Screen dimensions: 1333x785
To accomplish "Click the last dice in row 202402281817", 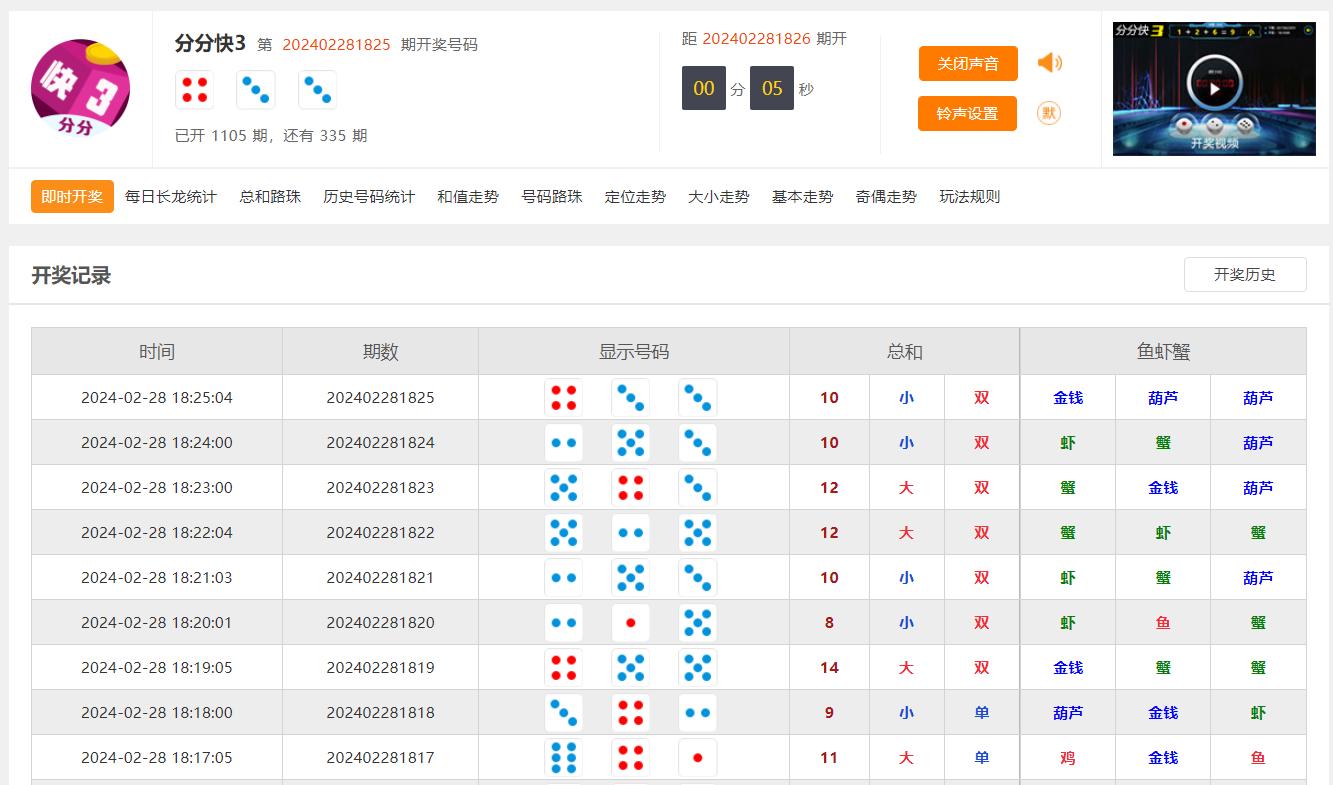I will [697, 758].
